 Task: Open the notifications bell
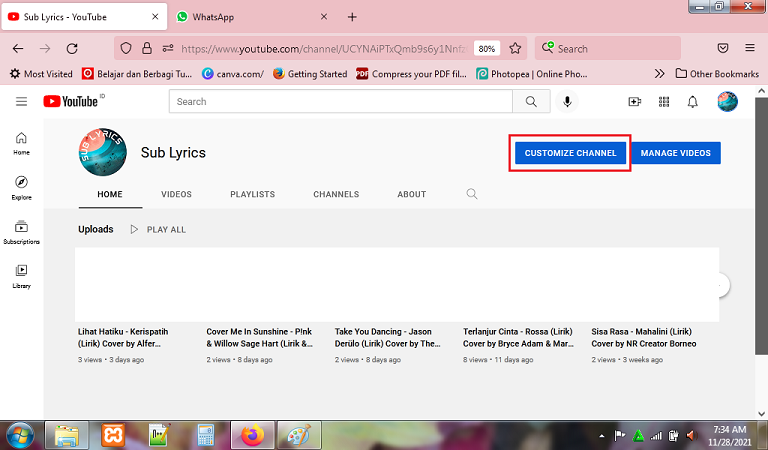(693, 102)
